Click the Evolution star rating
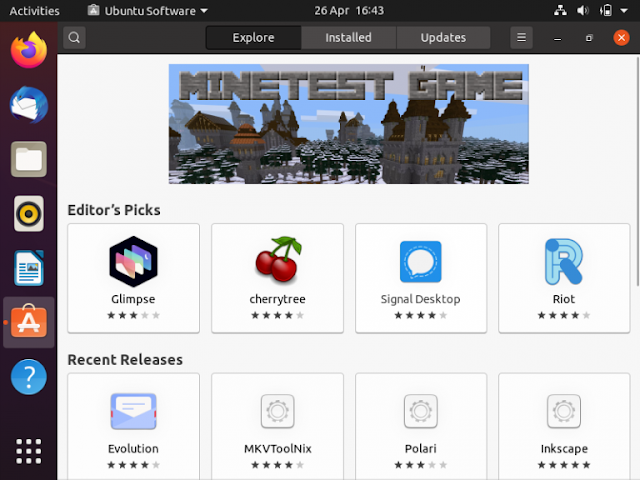This screenshot has height=480, width=640. [x=133, y=465]
